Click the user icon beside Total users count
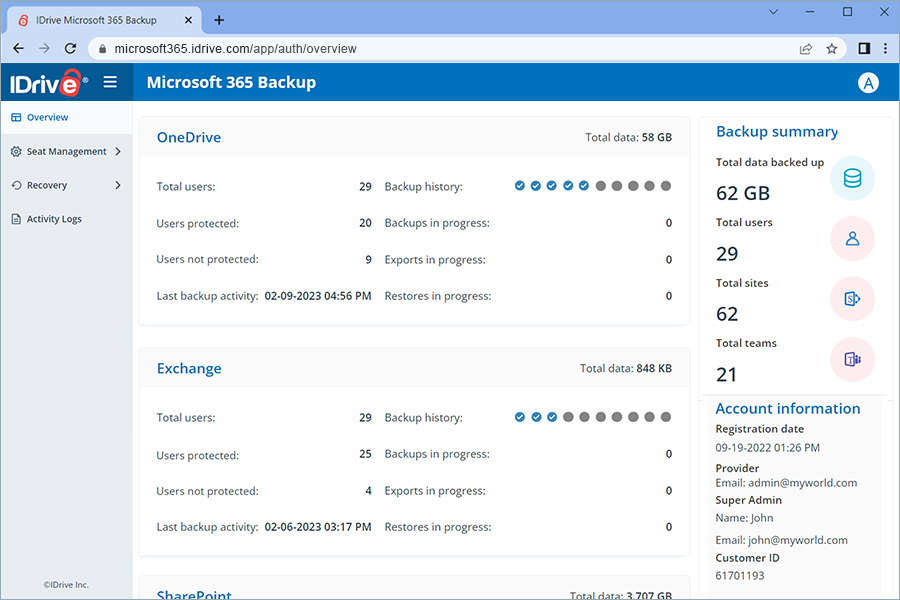Viewport: 900px width, 600px height. coord(852,238)
